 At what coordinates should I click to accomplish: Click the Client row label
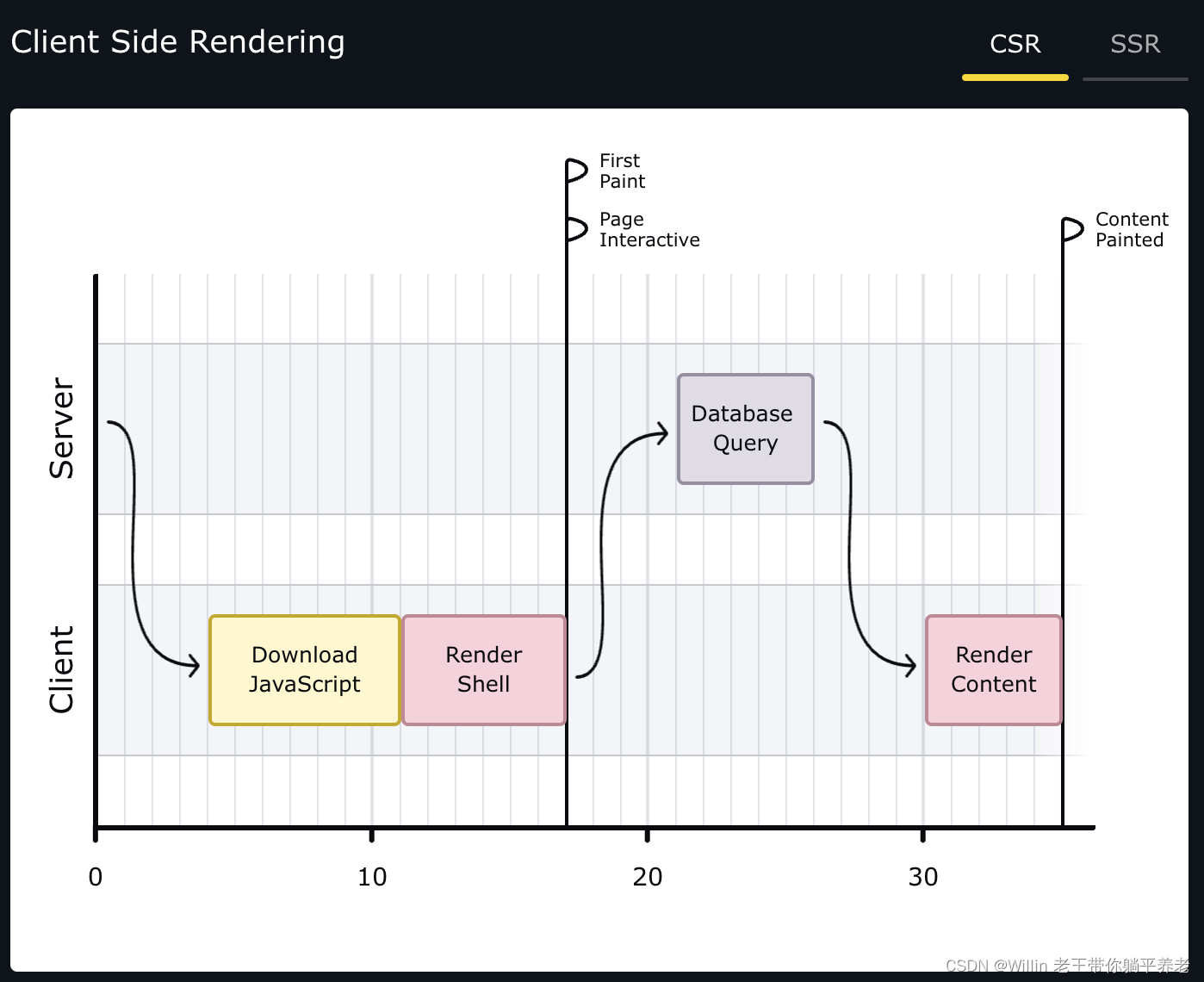[61, 669]
